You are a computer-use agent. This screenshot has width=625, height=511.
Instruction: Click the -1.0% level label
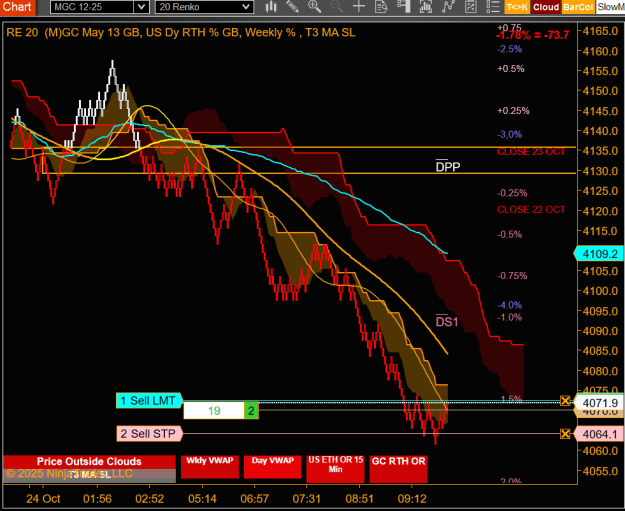coord(509,318)
